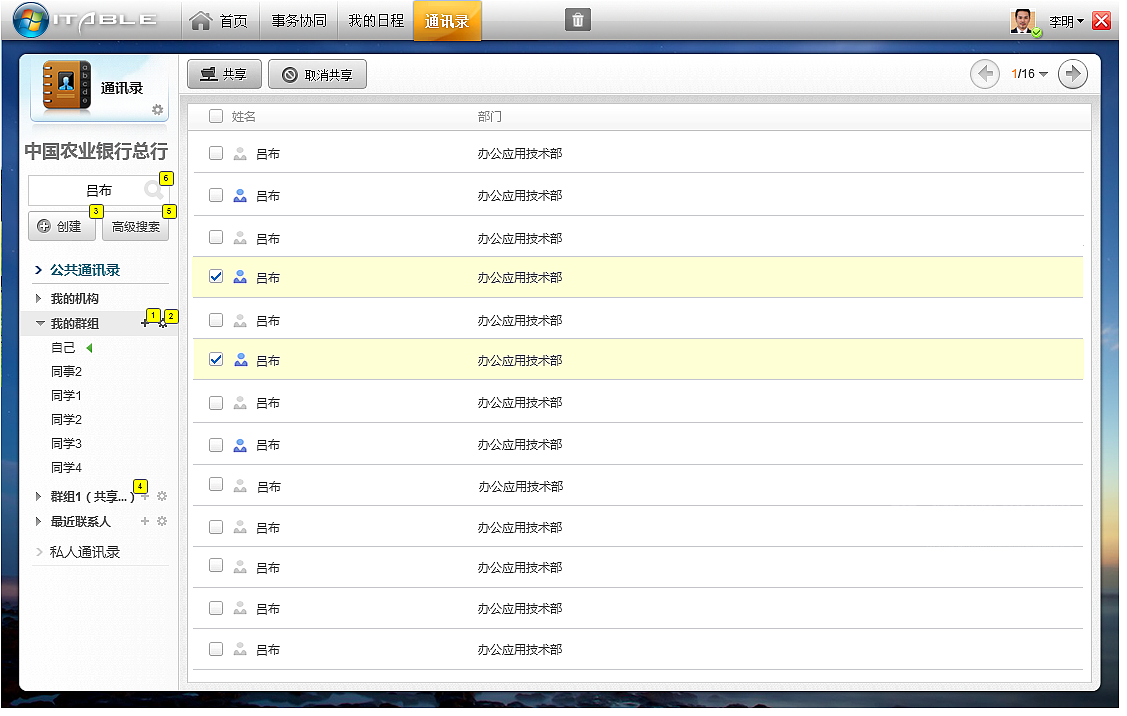Click the magnifier search icon
The width and height of the screenshot is (1127, 716).
(153, 190)
